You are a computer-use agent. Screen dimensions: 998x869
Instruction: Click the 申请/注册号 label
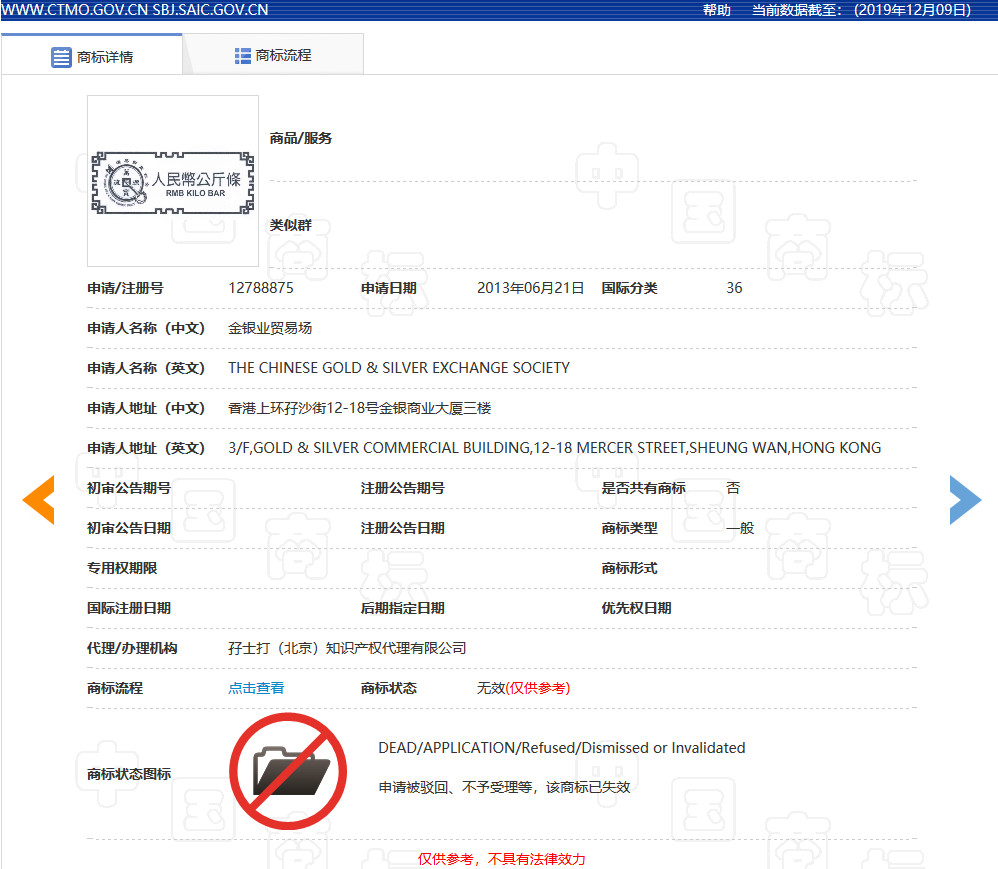coord(125,288)
